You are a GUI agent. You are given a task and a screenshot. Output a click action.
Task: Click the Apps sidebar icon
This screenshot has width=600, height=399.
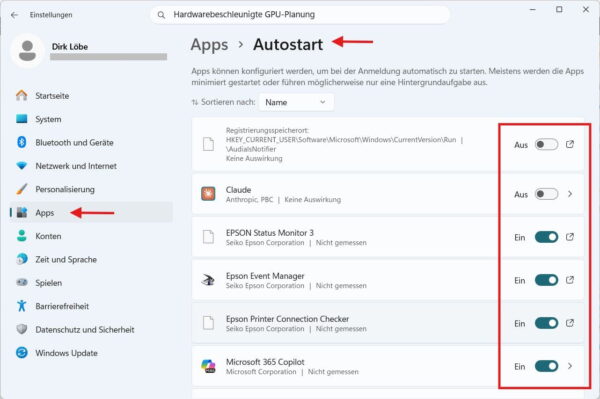(22, 212)
